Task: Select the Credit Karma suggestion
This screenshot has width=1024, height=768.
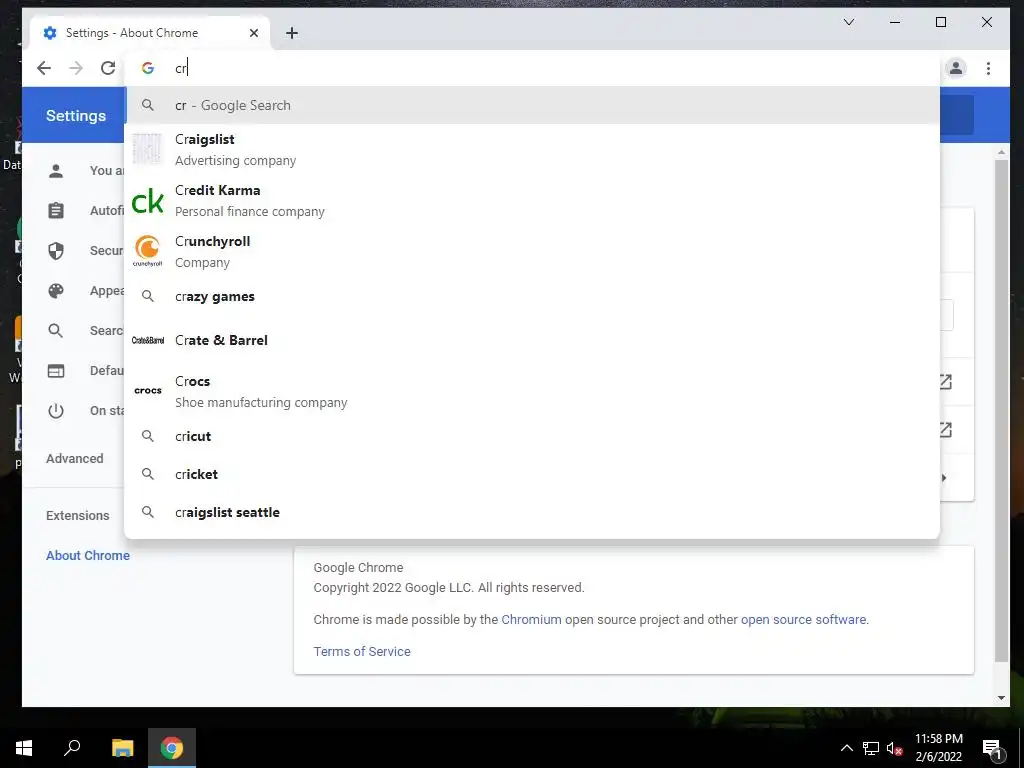Action: coord(532,200)
